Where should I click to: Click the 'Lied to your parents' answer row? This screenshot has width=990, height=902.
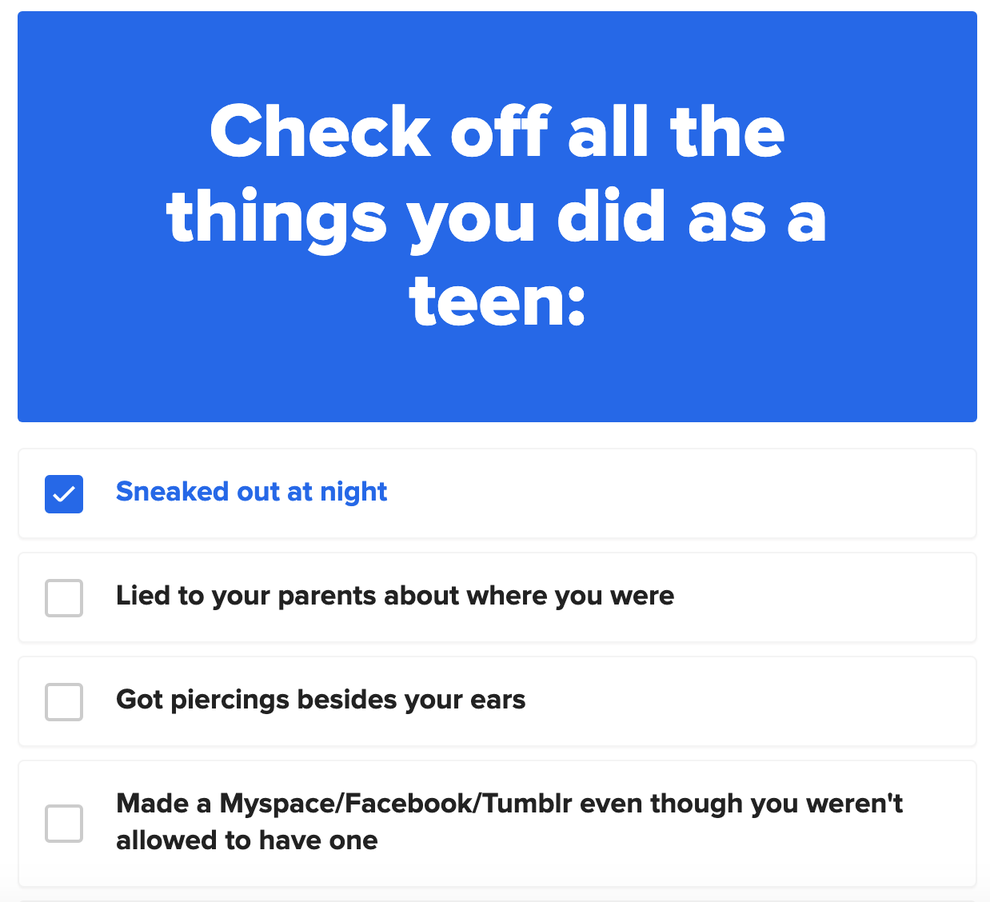pyautogui.click(x=395, y=596)
